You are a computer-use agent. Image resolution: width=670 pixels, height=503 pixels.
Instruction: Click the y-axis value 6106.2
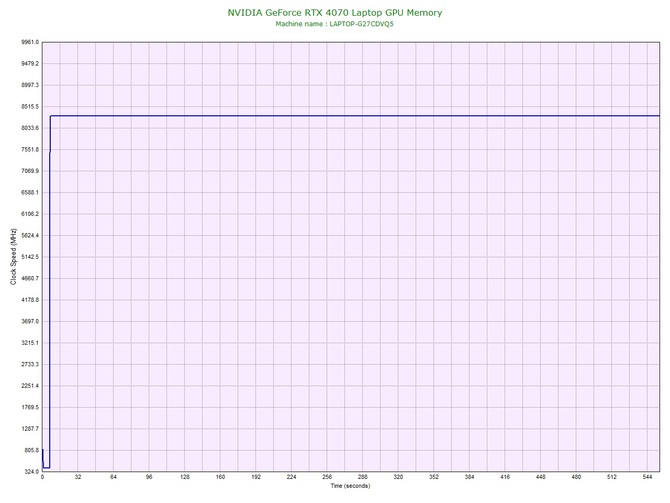coord(30,214)
